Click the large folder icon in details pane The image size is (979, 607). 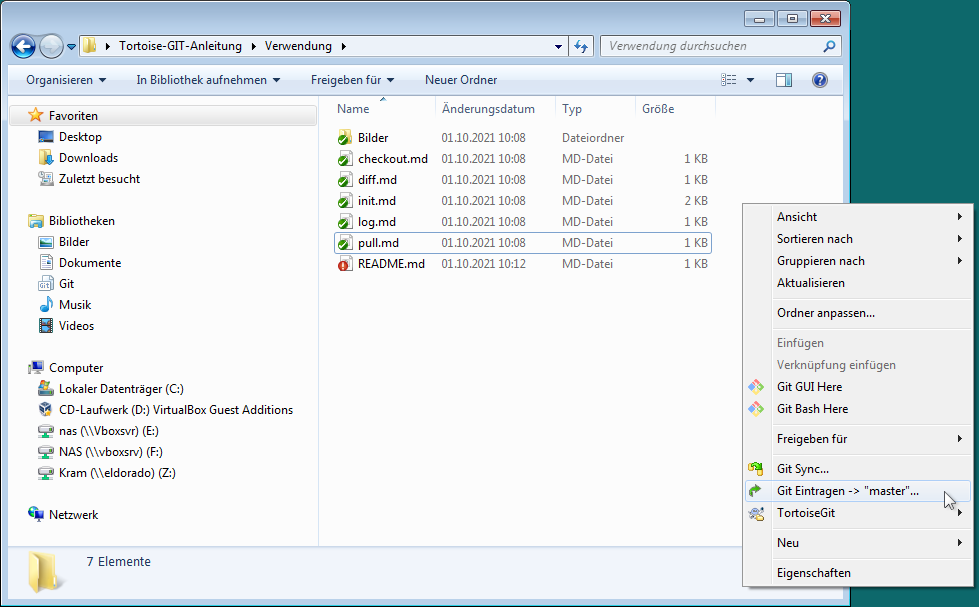(46, 571)
